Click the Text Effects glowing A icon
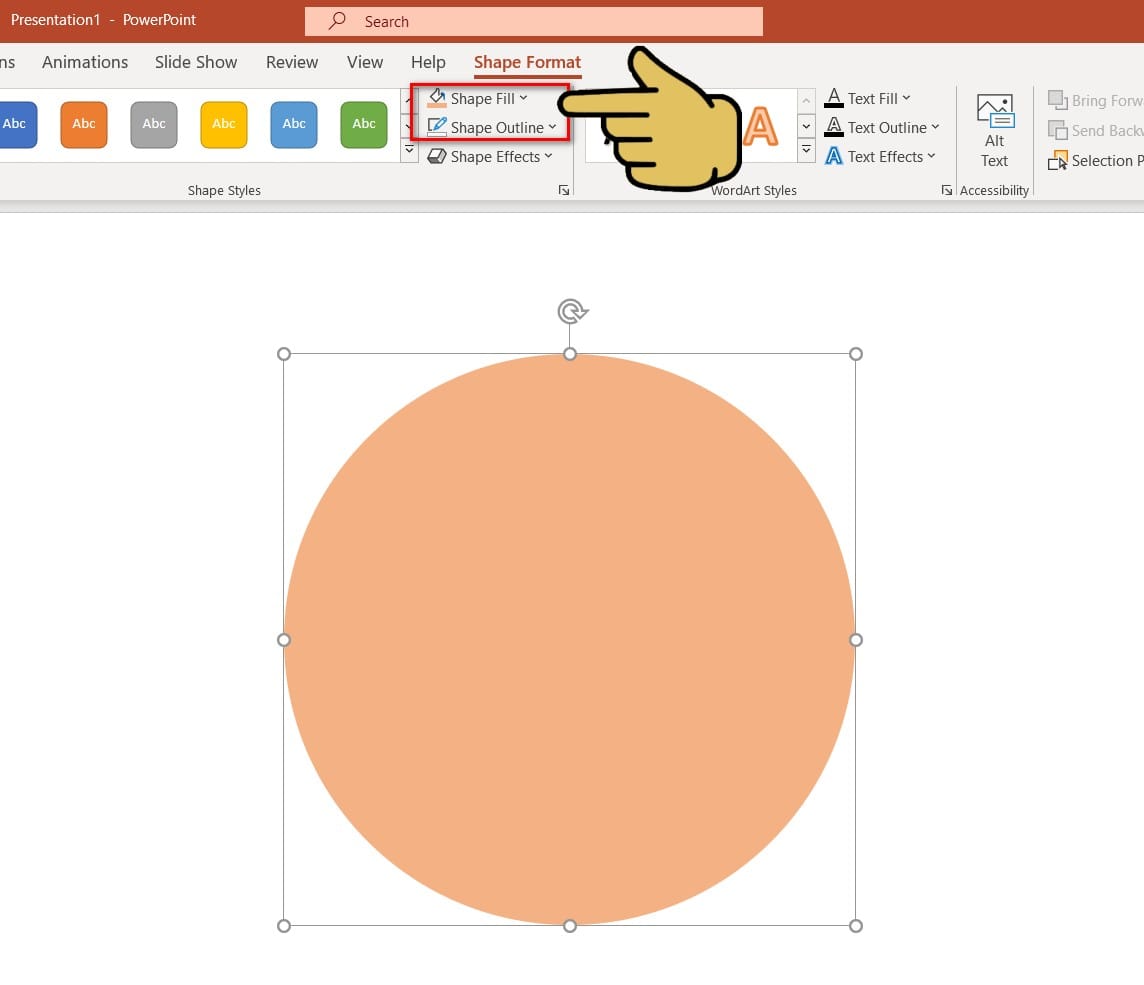The height and width of the screenshot is (985, 1144). click(834, 156)
